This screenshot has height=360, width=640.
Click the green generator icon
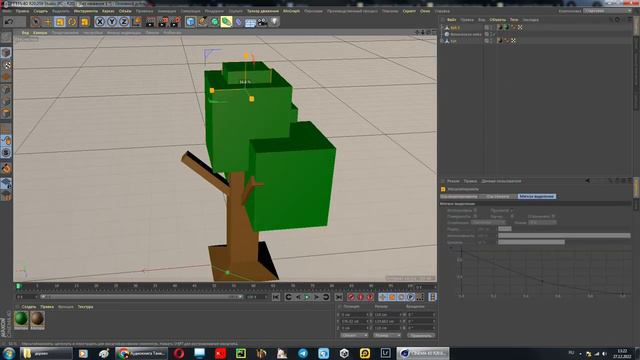214,22
